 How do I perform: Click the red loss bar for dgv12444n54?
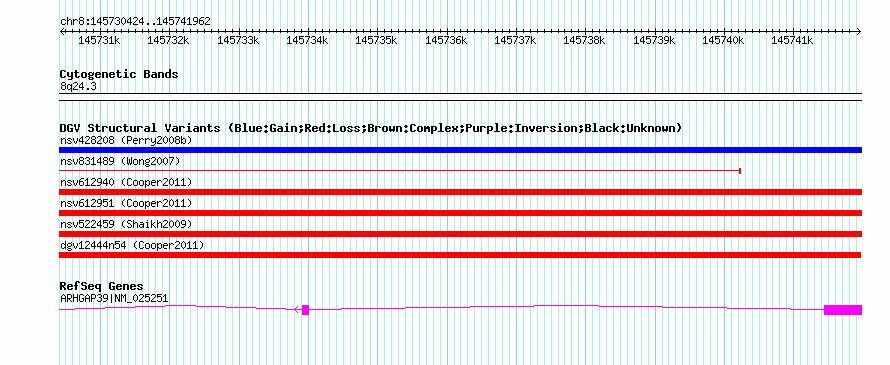coord(460,255)
